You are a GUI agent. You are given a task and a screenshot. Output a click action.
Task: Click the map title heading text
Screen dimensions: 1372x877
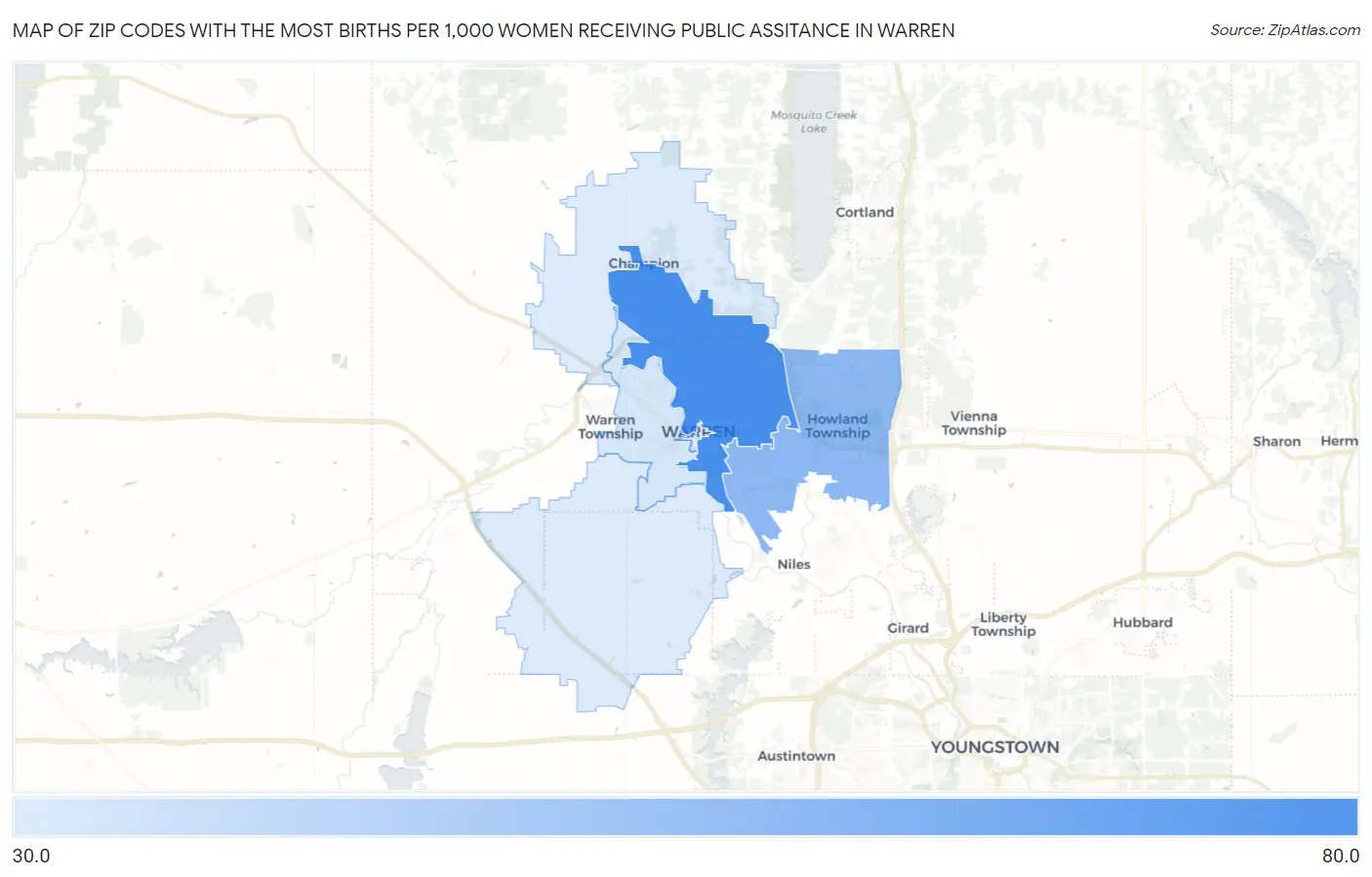[484, 30]
